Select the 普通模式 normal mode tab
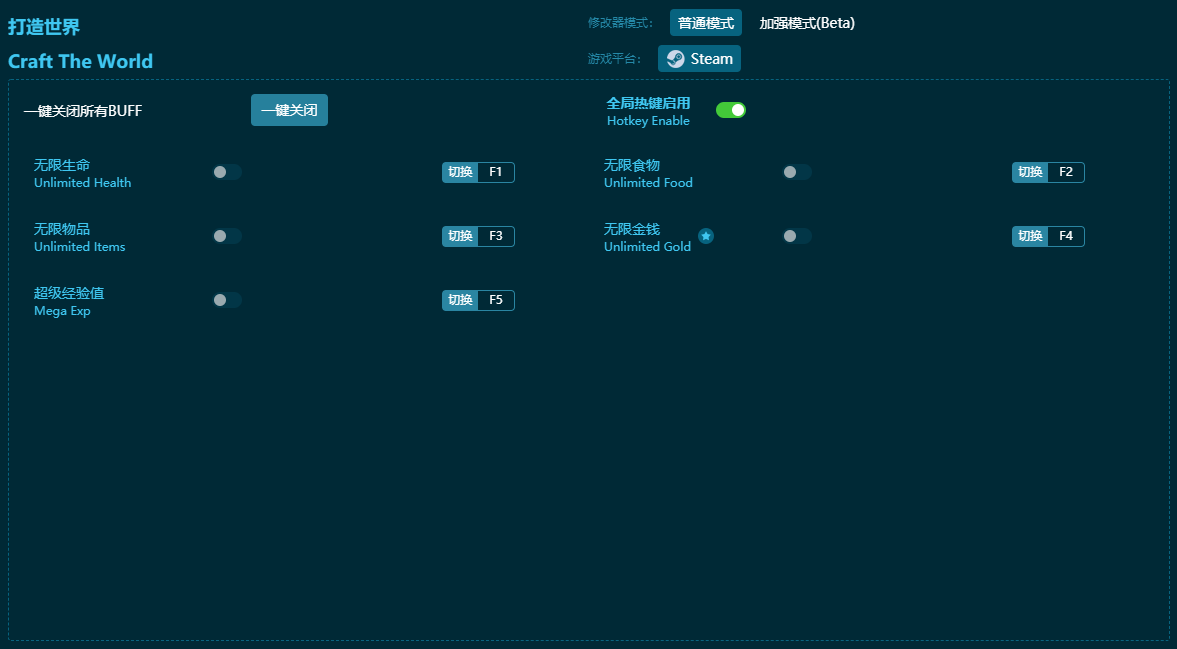 coord(705,23)
